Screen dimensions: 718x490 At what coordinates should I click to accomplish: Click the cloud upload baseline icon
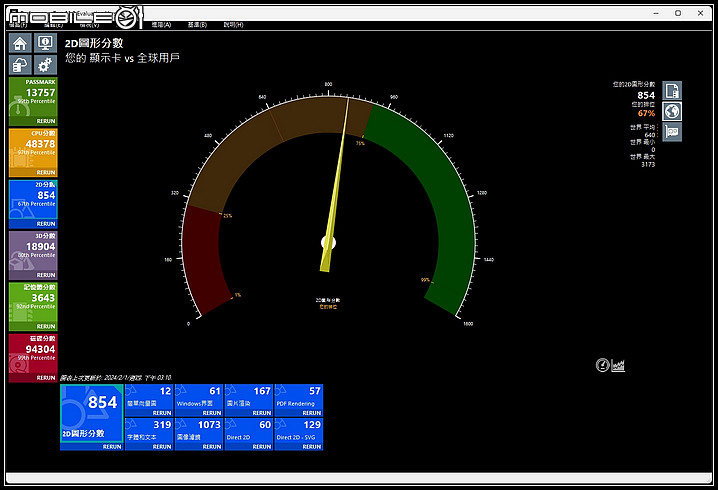(20, 64)
